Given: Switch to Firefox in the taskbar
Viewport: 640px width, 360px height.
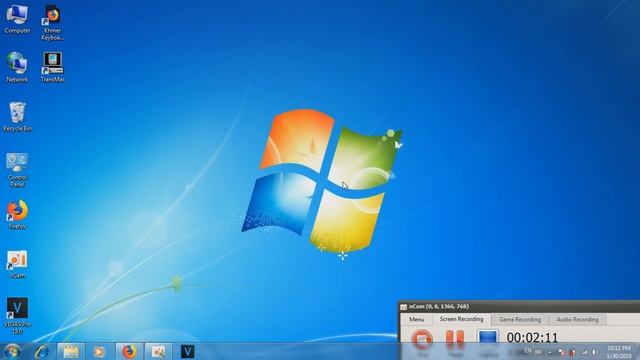Looking at the screenshot, I should coord(129,351).
